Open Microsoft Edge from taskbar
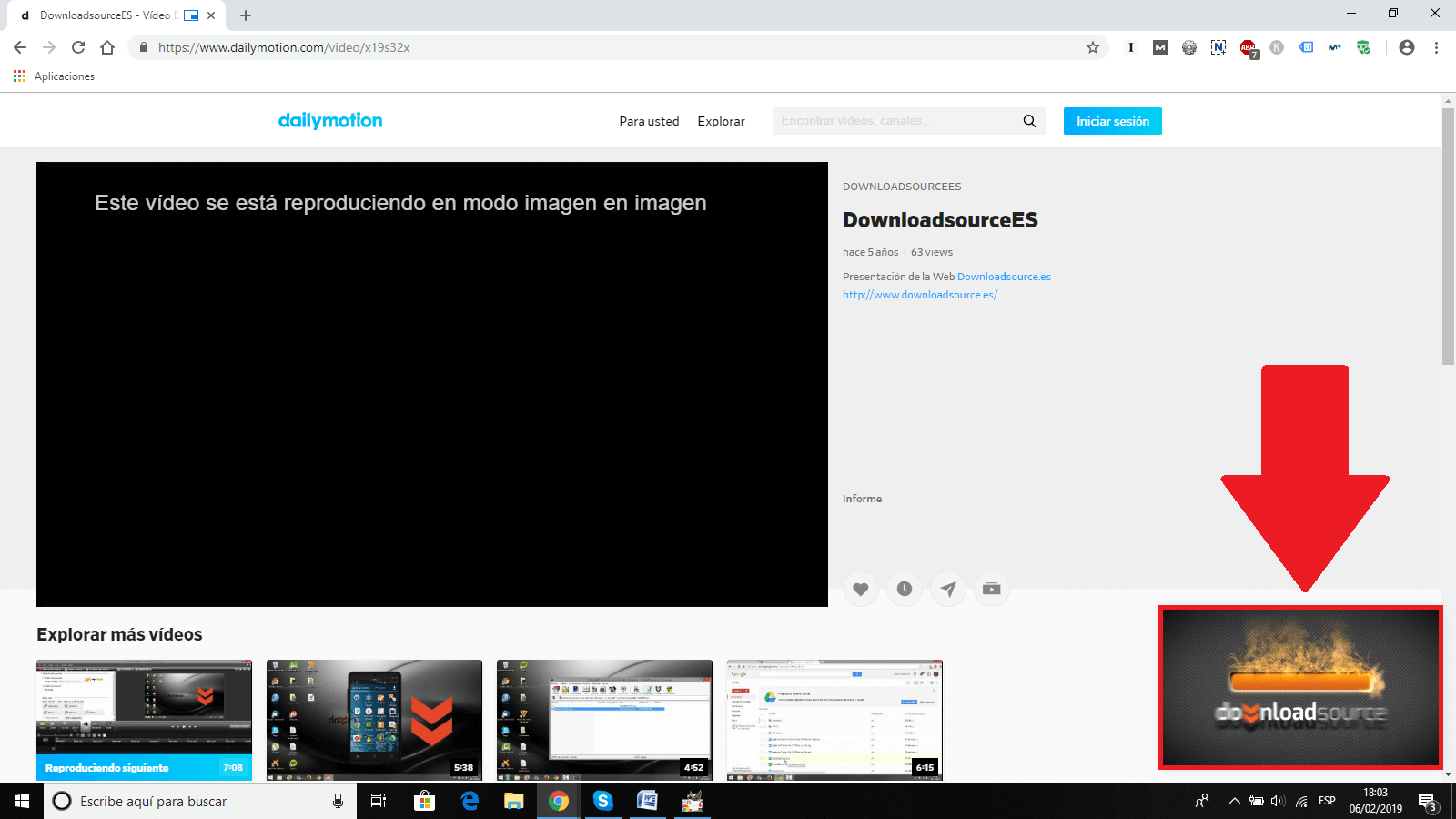Image resolution: width=1456 pixels, height=819 pixels. point(470,801)
